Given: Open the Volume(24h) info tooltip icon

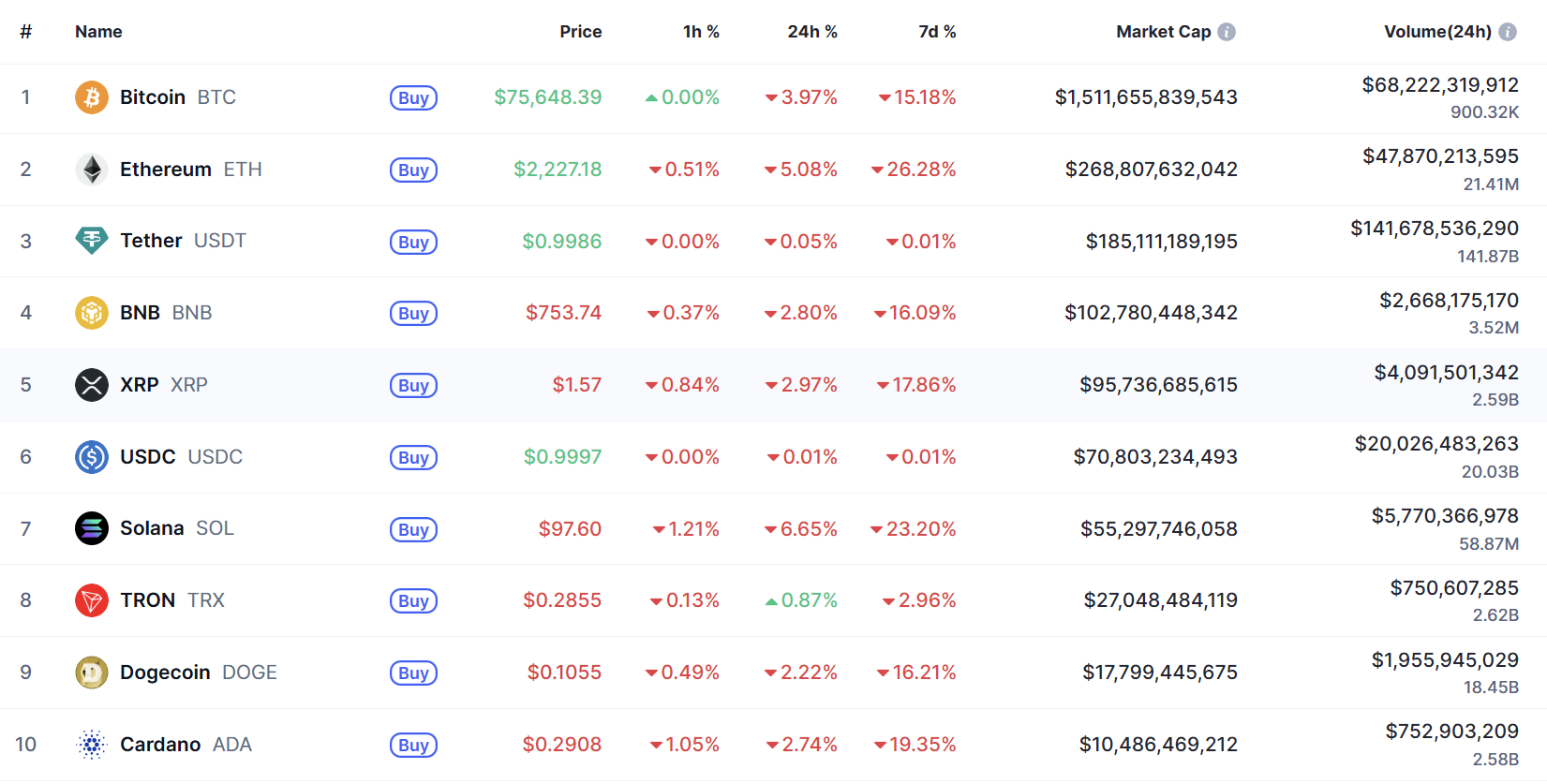Looking at the screenshot, I should tap(1508, 32).
